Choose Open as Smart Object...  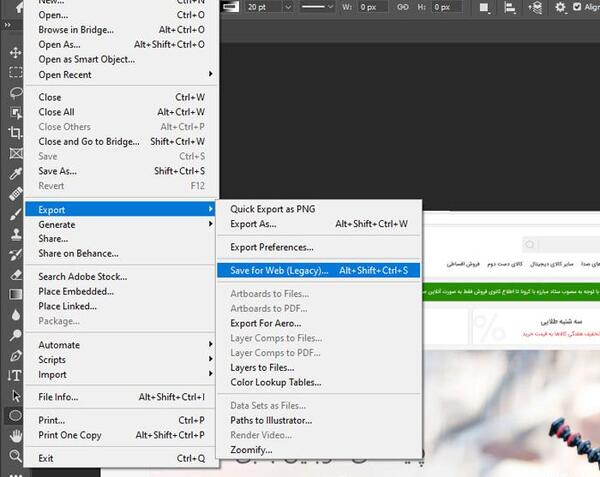coord(122,59)
